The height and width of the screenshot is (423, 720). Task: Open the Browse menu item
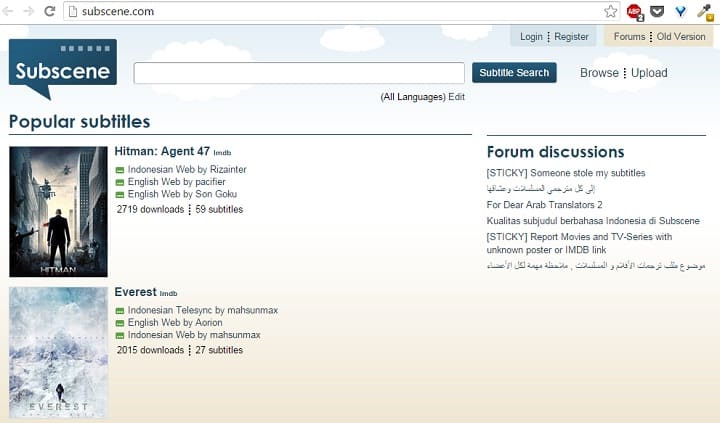[x=599, y=73]
